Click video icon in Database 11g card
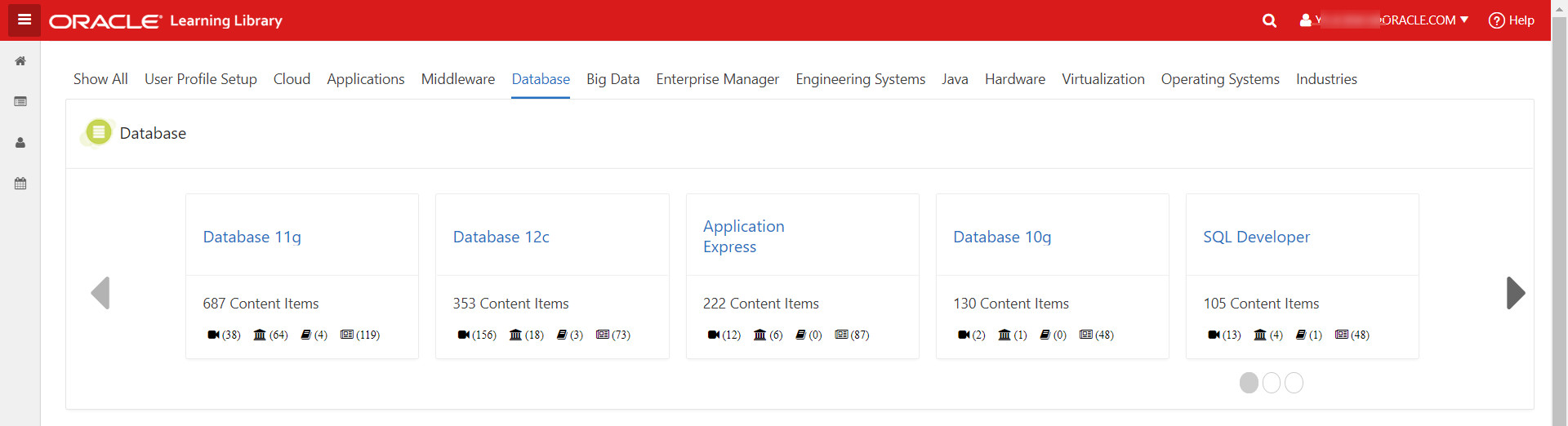 tap(213, 335)
